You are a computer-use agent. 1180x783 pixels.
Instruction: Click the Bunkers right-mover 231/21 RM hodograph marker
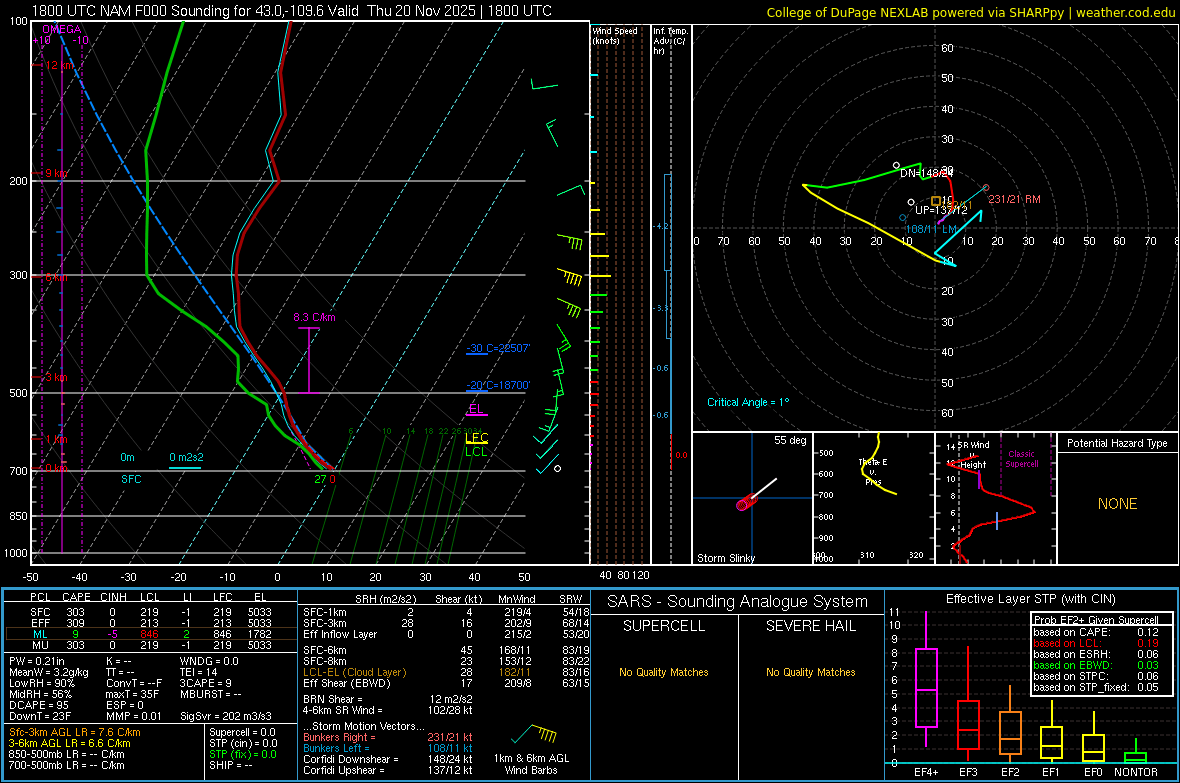pyautogui.click(x=986, y=188)
